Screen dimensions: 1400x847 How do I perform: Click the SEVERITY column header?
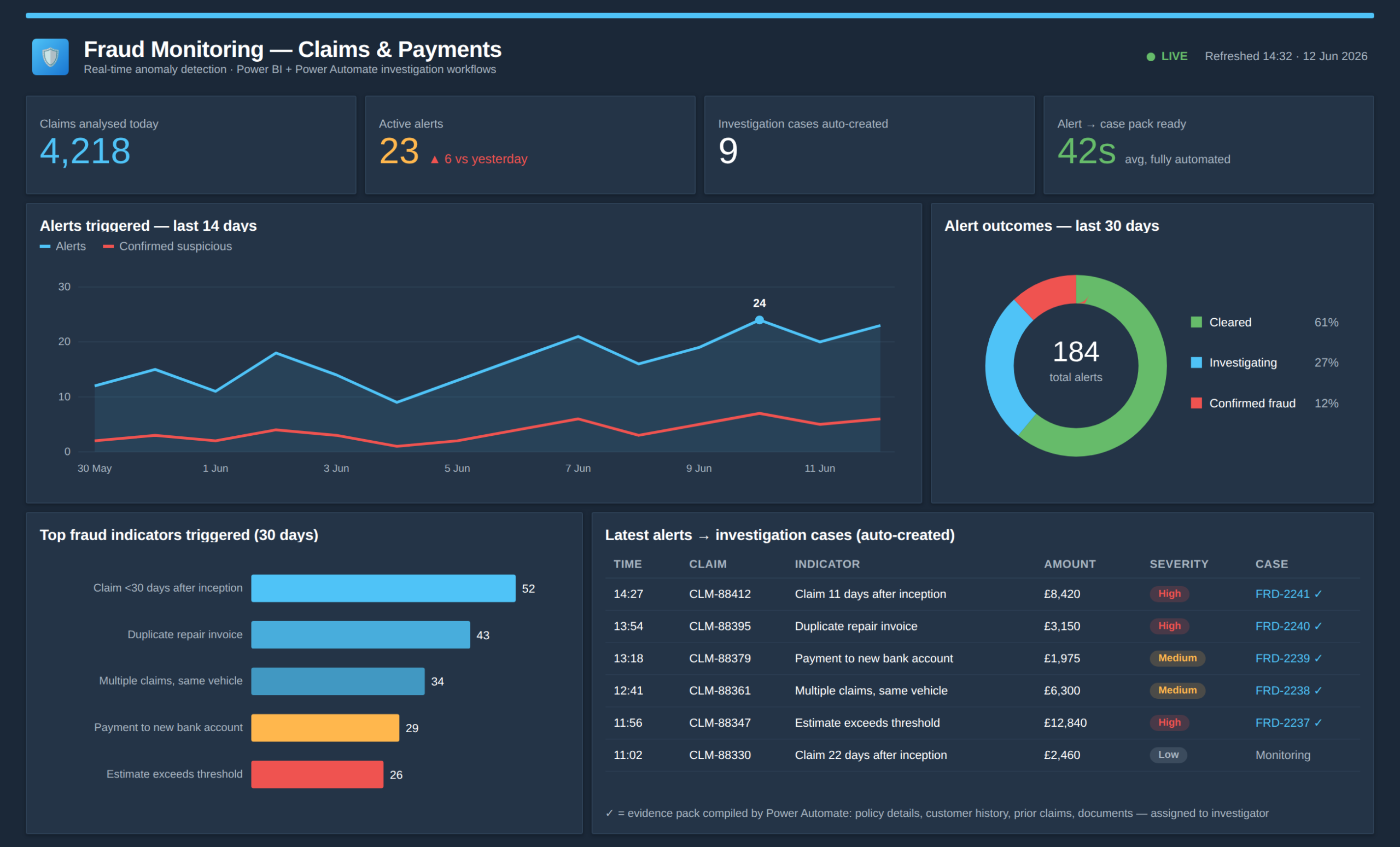click(1179, 564)
